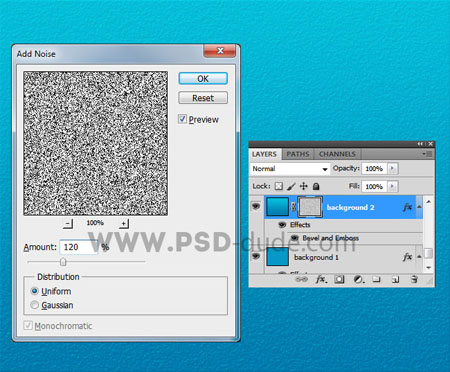Confirm noise with OK button
The width and height of the screenshot is (450, 372).
(203, 79)
